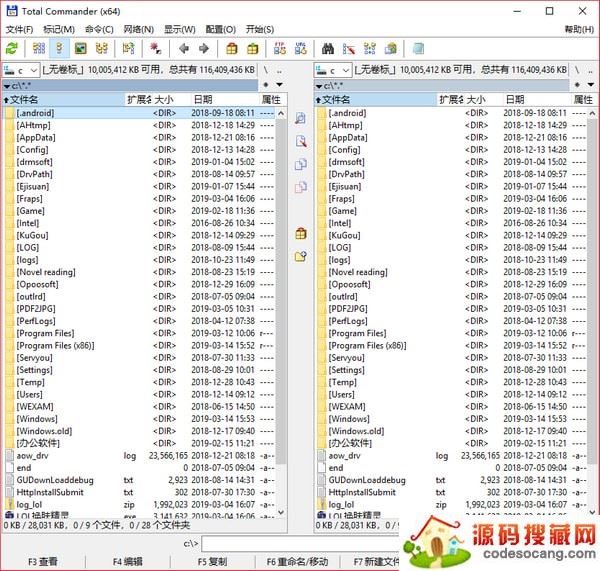This screenshot has width=600, height=571.
Task: Open the left panel drive C dropdown
Action: [21, 70]
